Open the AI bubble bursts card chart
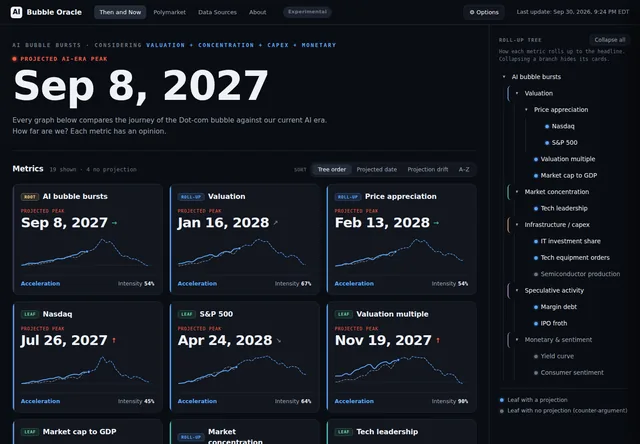This screenshot has height=444, width=640. point(86,253)
